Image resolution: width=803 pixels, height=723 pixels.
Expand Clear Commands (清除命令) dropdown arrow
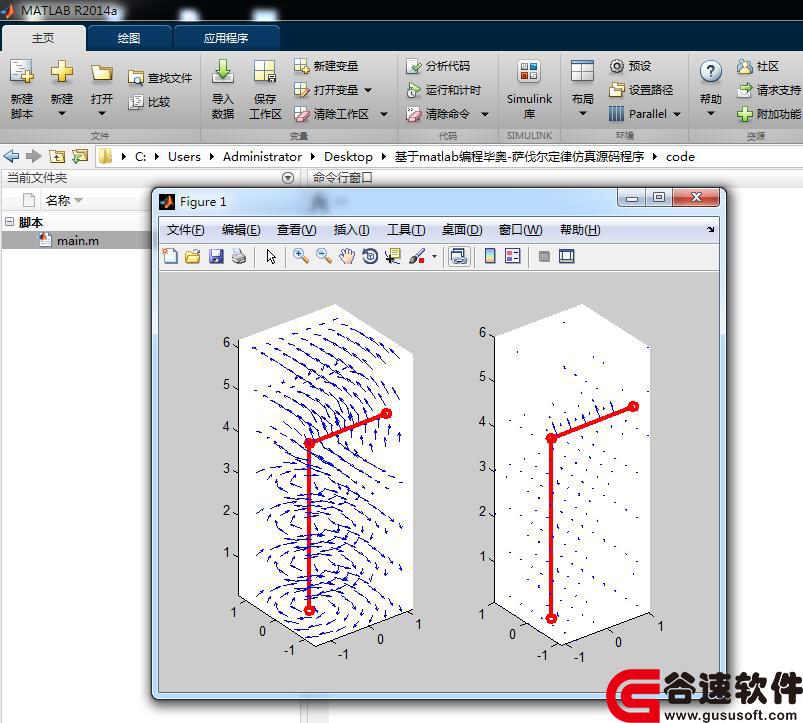[484, 114]
